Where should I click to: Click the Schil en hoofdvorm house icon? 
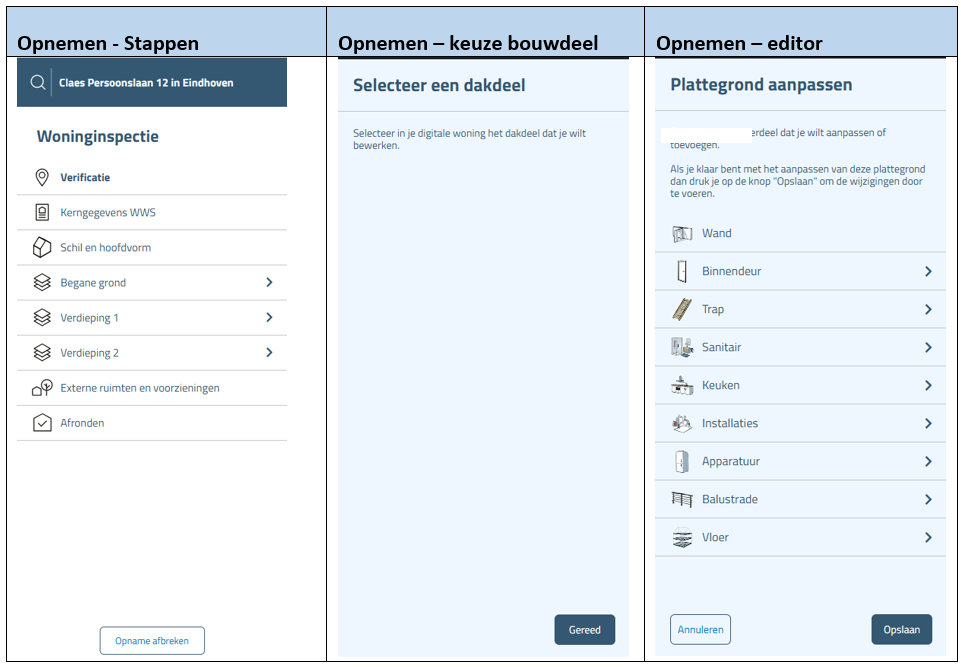pyautogui.click(x=39, y=247)
